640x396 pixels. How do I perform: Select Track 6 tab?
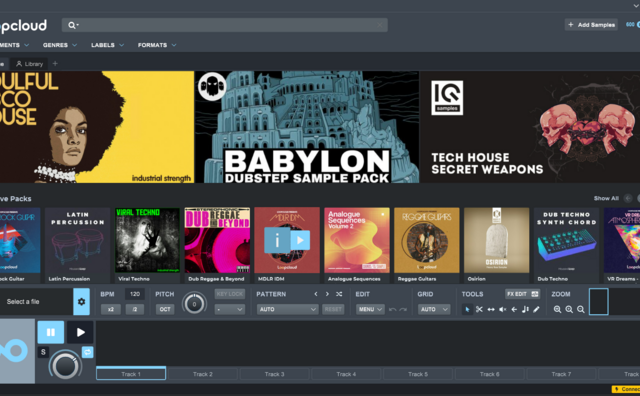(x=489, y=374)
